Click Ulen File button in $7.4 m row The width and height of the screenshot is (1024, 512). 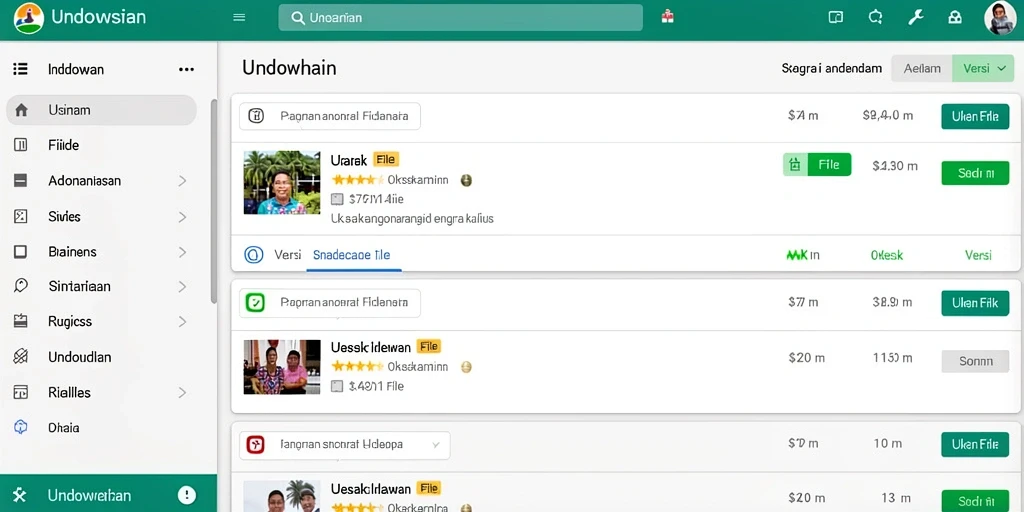[975, 116]
